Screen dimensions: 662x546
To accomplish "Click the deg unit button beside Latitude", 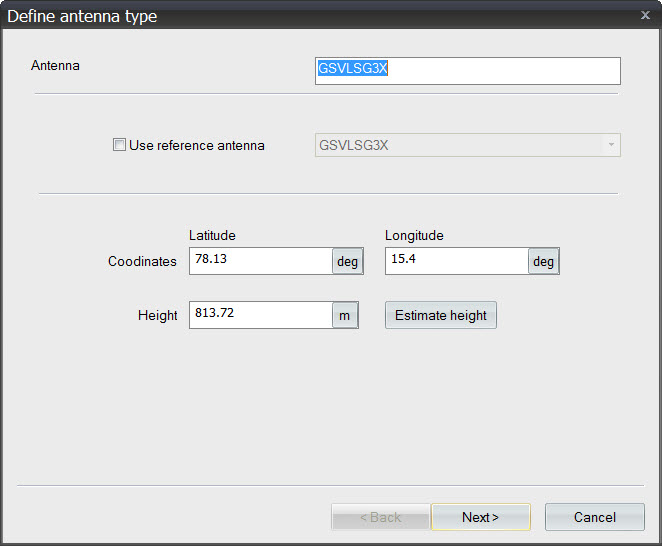I will point(347,261).
